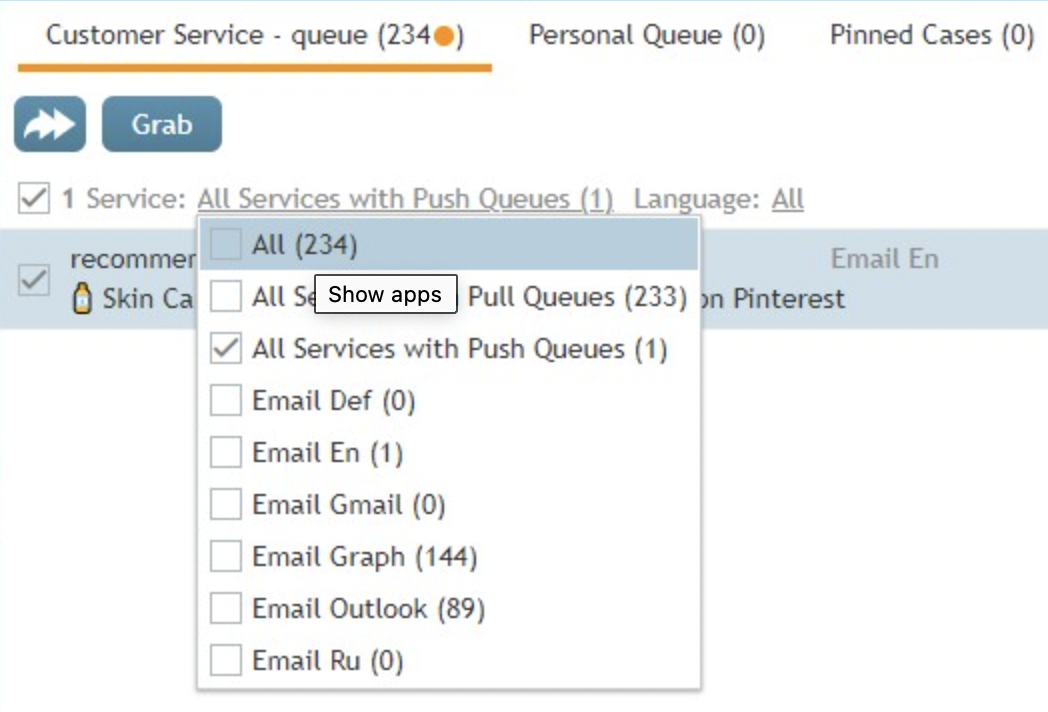Open the Language All dropdown
This screenshot has width=1048, height=712.
click(x=787, y=199)
